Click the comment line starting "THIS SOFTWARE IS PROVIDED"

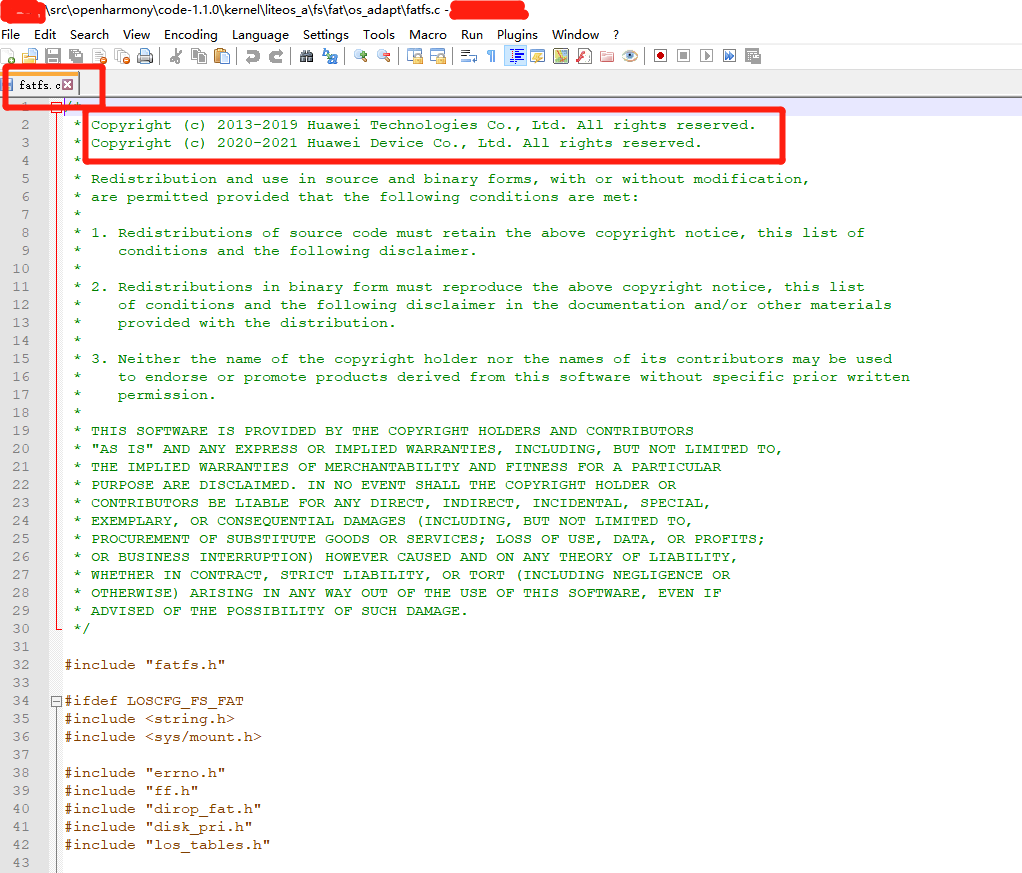[x=392, y=431]
